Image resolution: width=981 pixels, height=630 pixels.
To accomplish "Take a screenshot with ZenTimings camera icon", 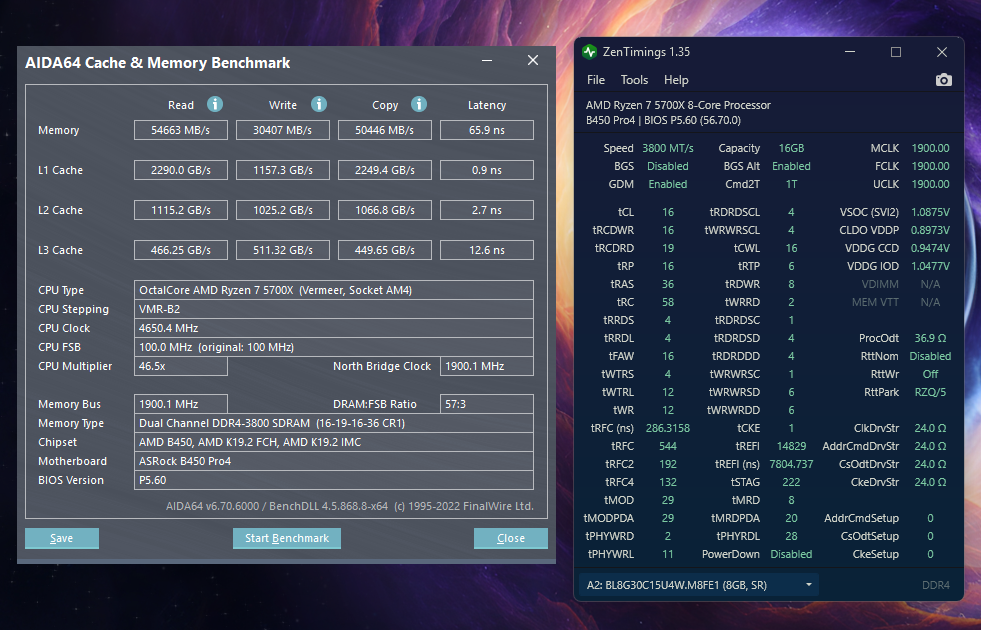I will [x=943, y=80].
